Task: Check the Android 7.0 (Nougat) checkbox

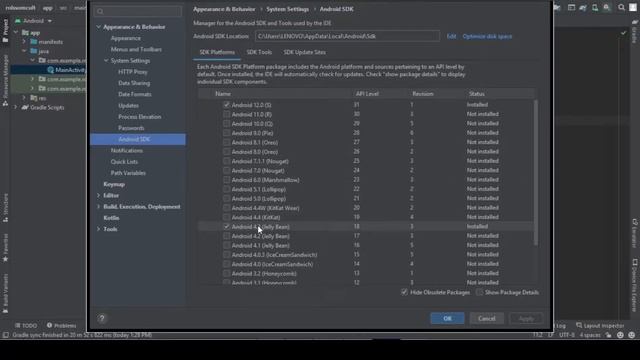Action: tap(227, 171)
